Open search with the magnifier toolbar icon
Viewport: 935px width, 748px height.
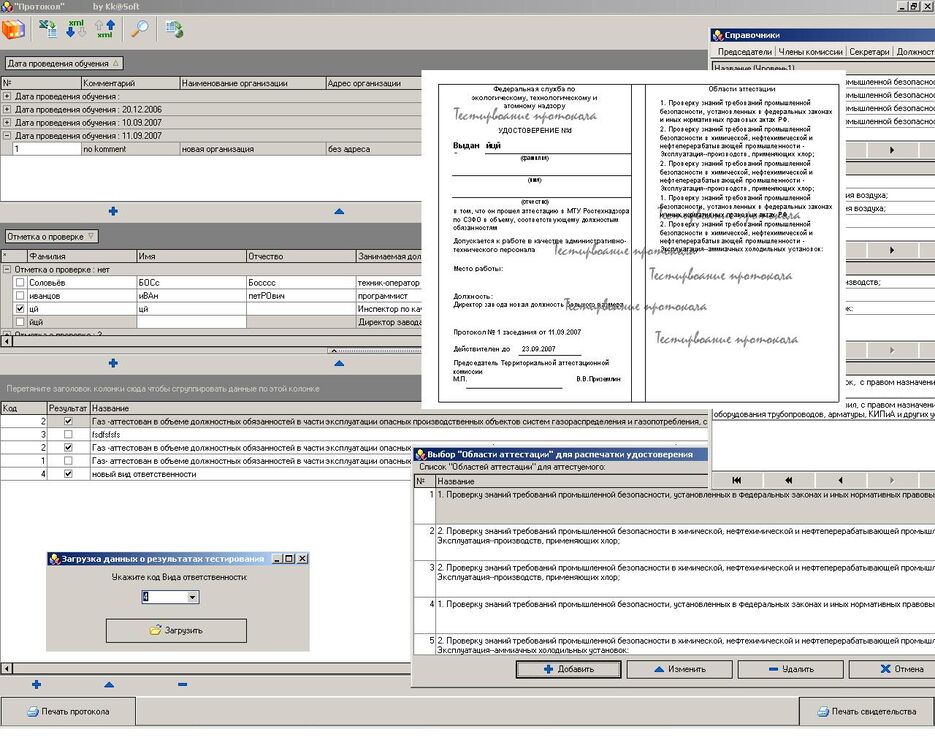pyautogui.click(x=140, y=28)
